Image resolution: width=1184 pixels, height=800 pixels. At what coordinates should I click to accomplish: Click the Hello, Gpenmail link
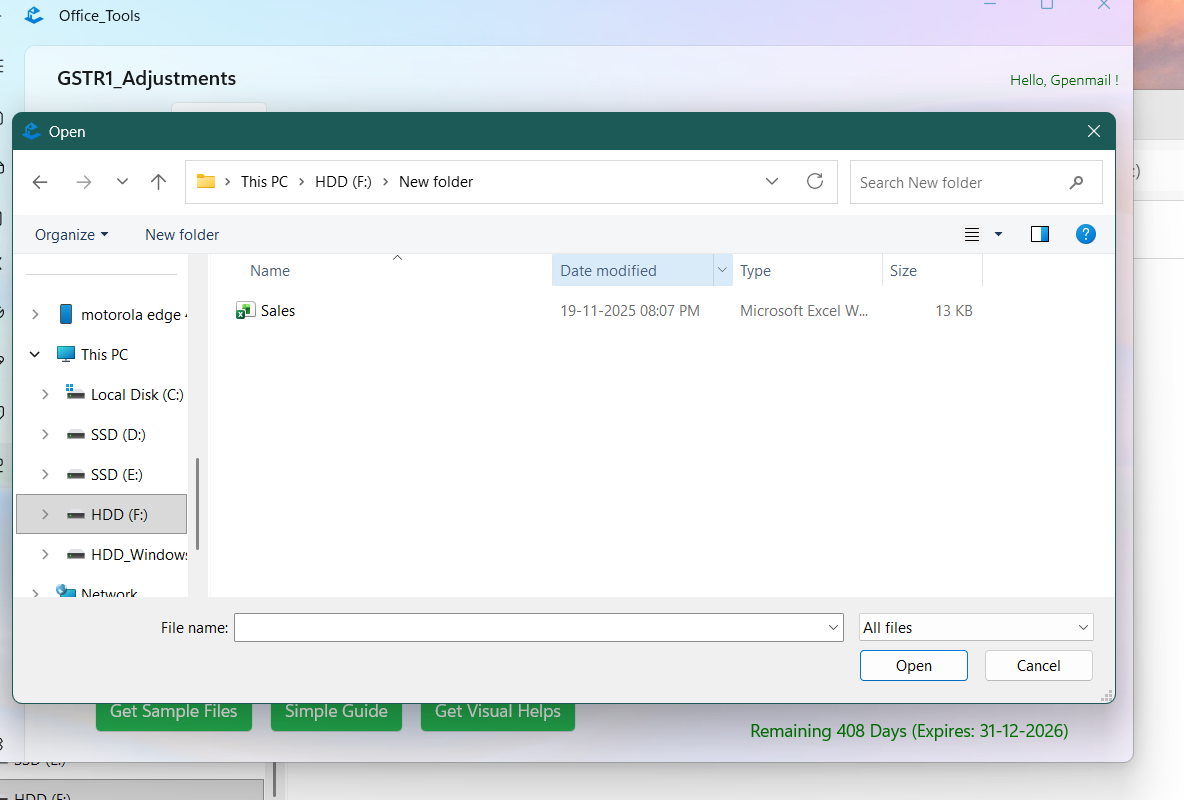point(1063,80)
